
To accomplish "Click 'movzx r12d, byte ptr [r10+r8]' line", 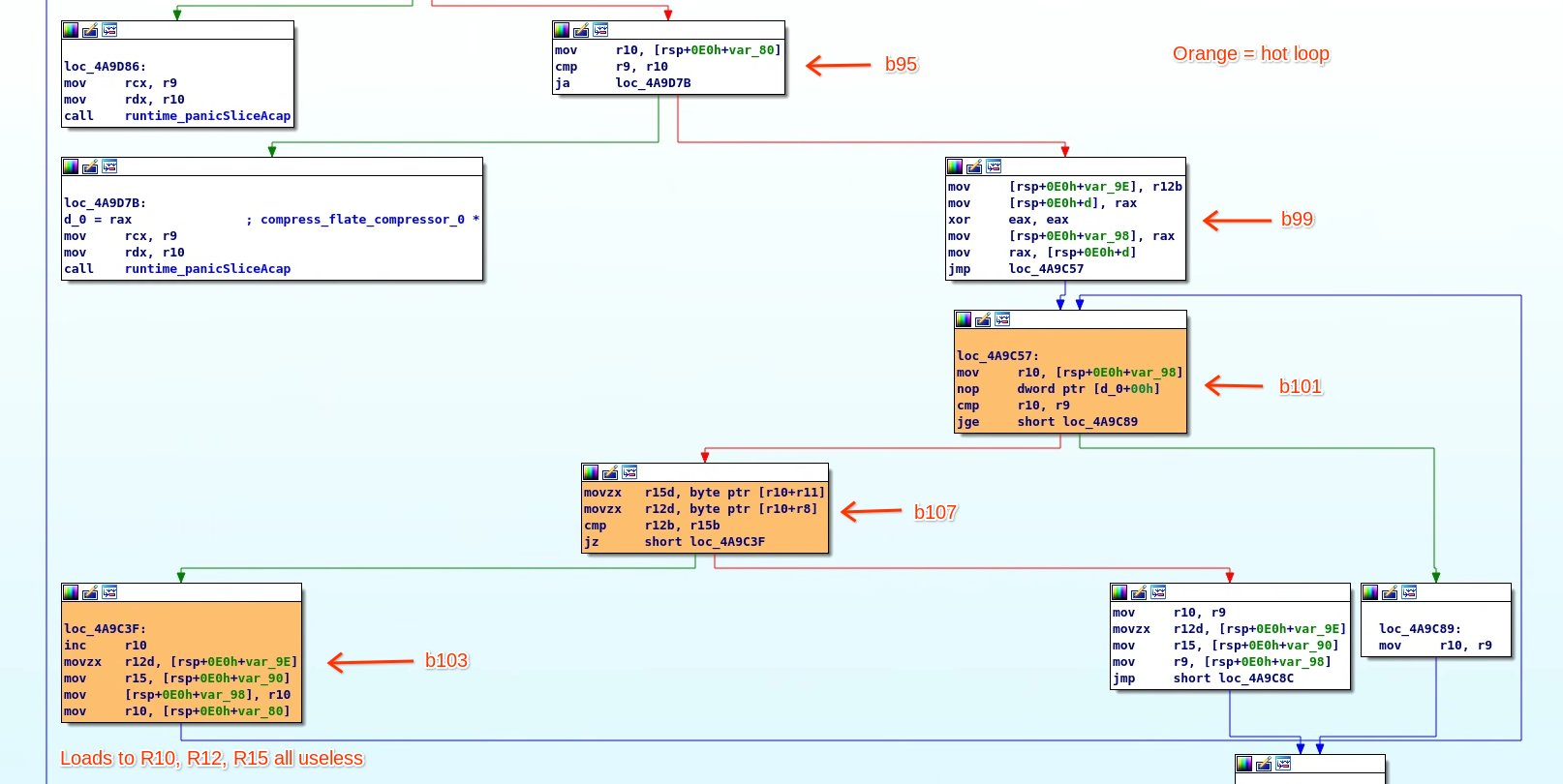I will (x=700, y=509).
